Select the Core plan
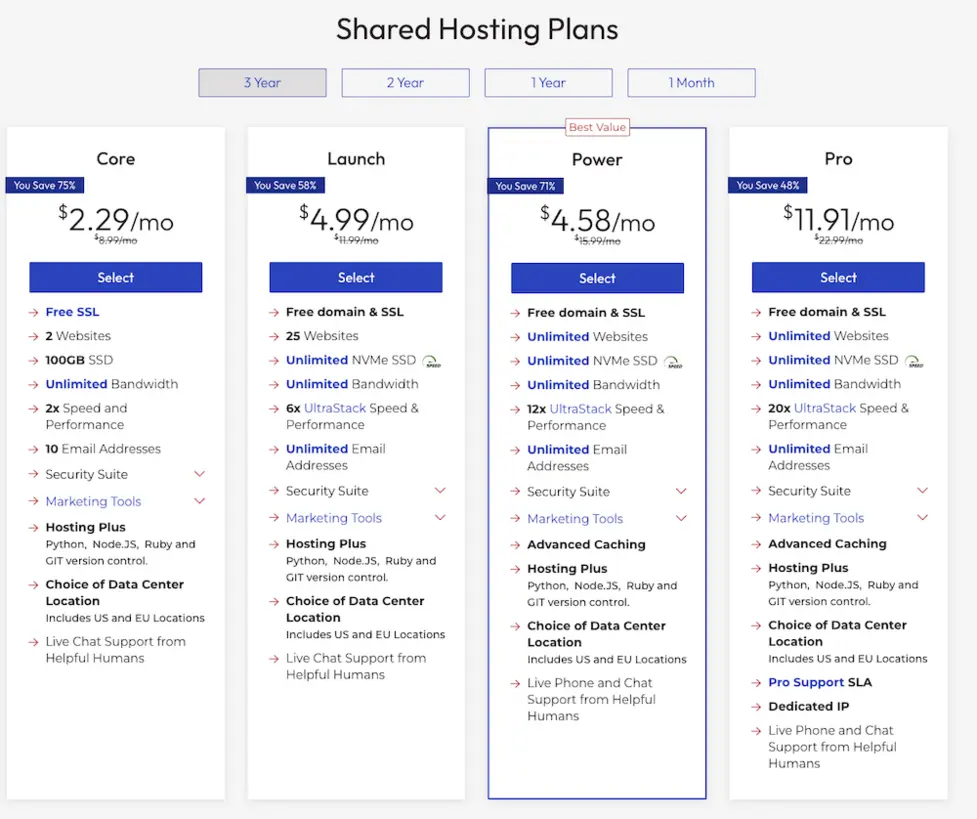The image size is (977, 819). (115, 277)
